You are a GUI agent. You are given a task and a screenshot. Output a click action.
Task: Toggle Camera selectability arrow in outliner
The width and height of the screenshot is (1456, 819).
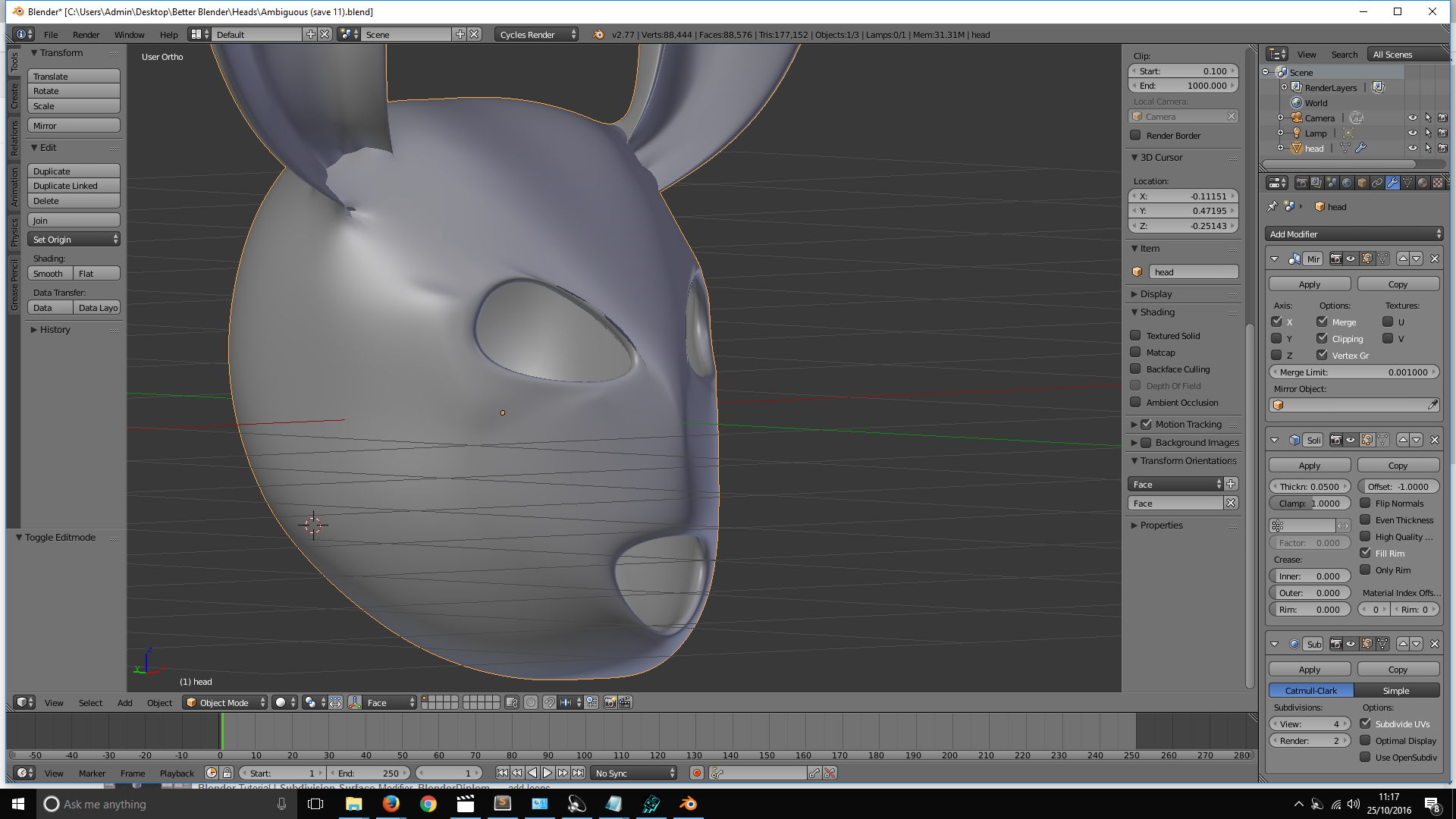click(x=1428, y=118)
